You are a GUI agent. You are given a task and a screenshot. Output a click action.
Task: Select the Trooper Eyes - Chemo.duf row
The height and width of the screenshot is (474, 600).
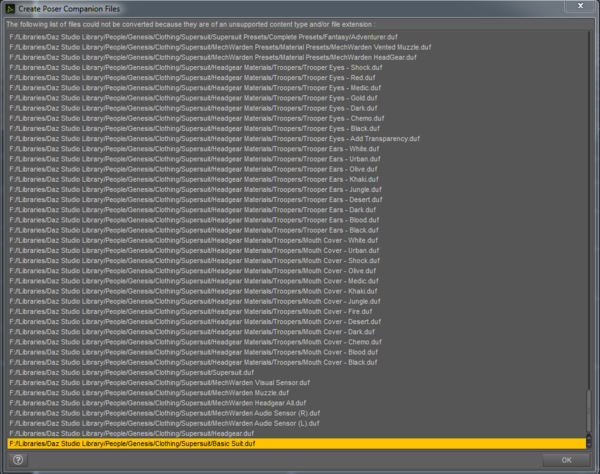point(297,119)
